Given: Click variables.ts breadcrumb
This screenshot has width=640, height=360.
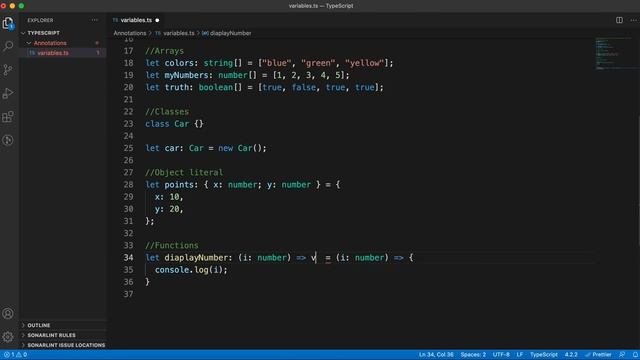Looking at the screenshot, I should coord(178,33).
